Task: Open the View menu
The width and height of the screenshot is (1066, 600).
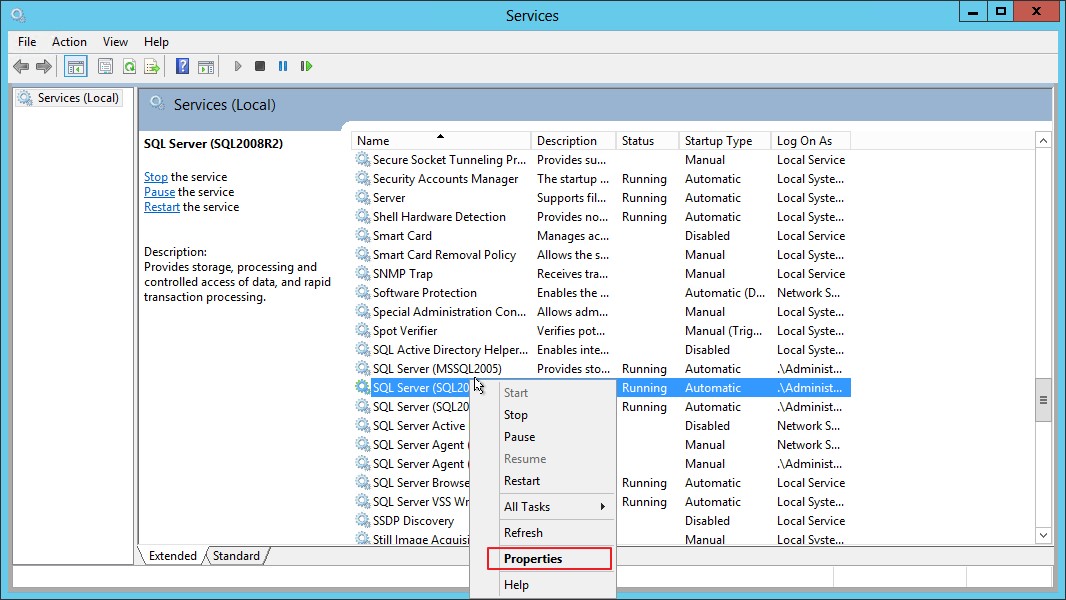Action: [115, 42]
